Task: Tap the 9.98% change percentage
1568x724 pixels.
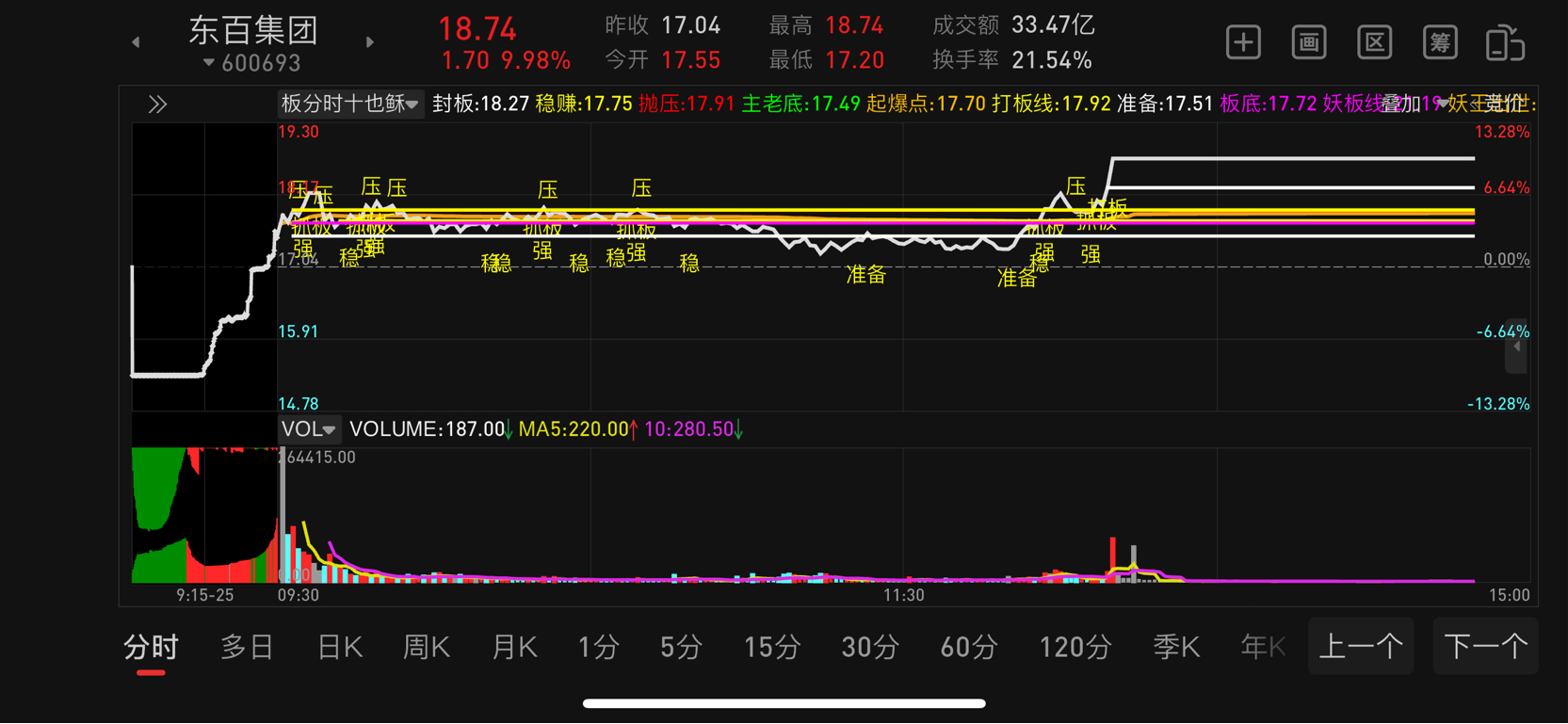Action: tap(536, 61)
